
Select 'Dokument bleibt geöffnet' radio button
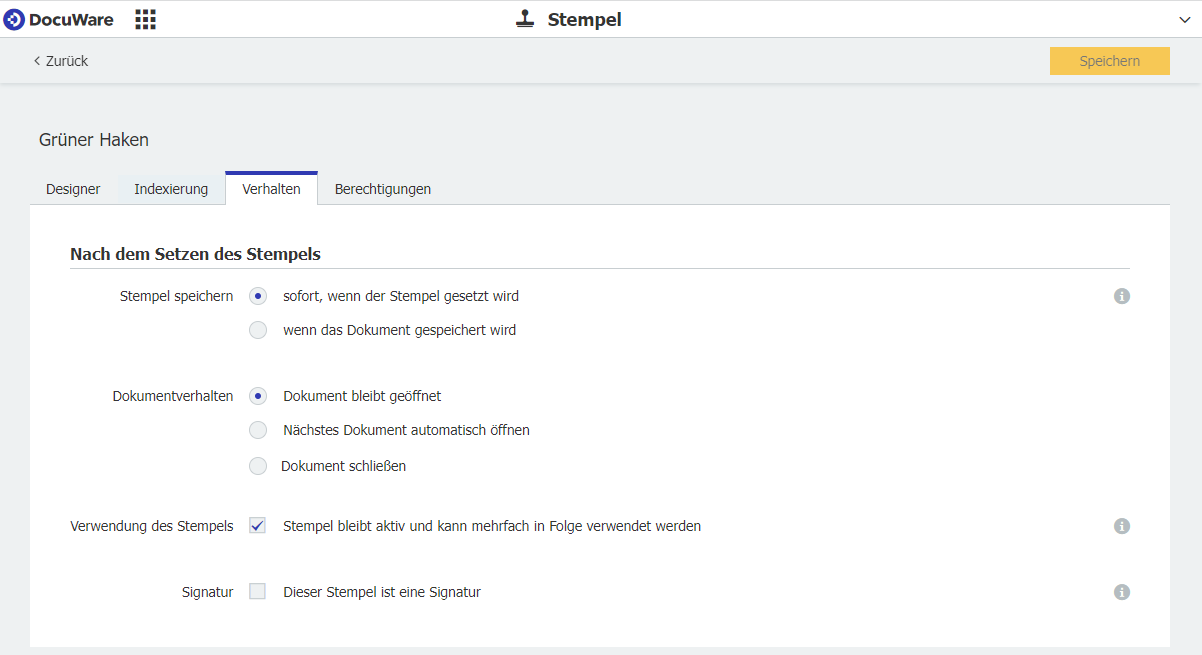(x=258, y=396)
